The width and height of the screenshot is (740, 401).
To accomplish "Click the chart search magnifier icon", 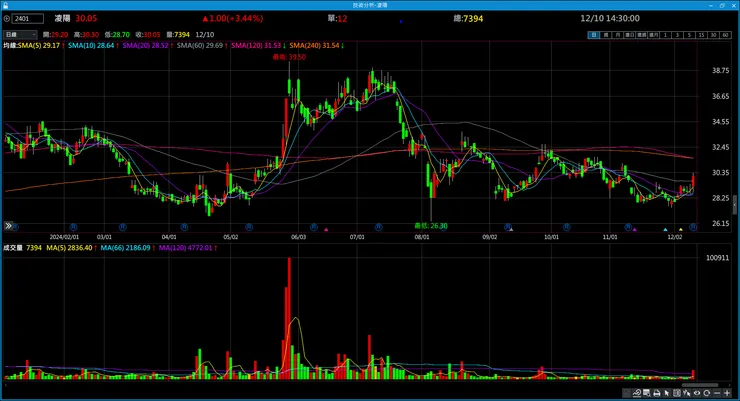I will pos(646,393).
